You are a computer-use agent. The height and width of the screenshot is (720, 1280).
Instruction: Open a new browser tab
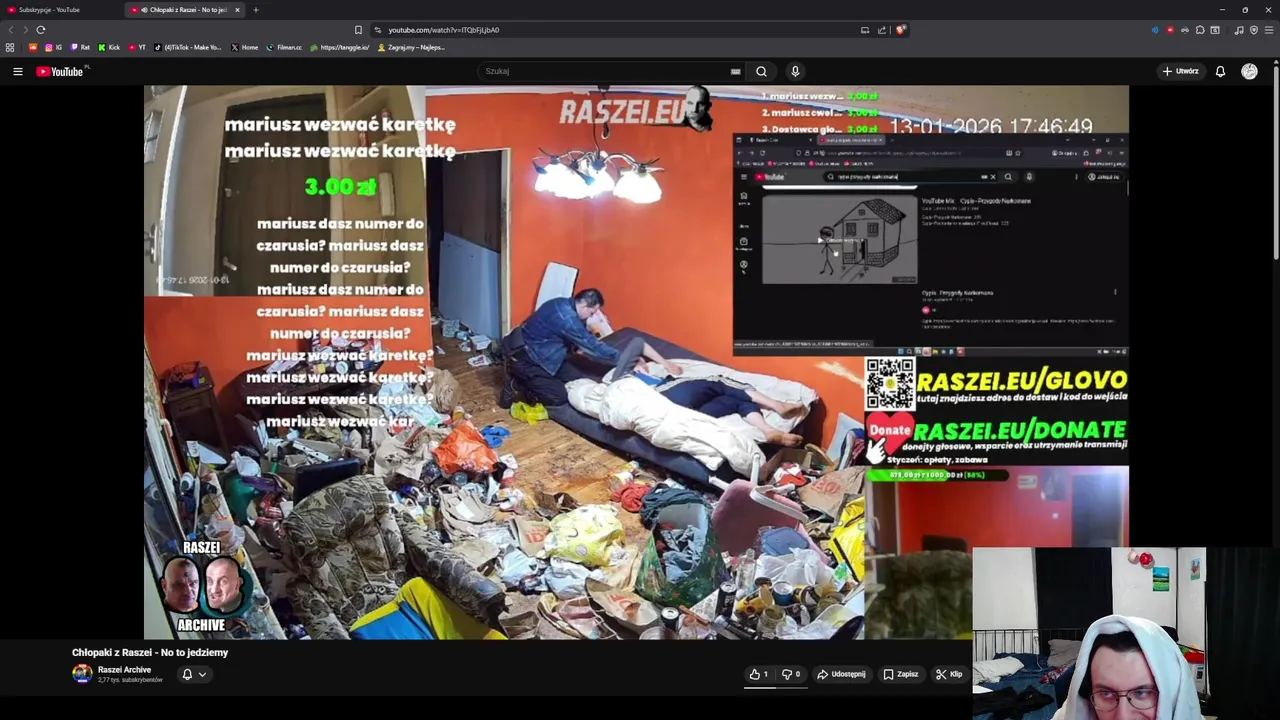[x=255, y=10]
